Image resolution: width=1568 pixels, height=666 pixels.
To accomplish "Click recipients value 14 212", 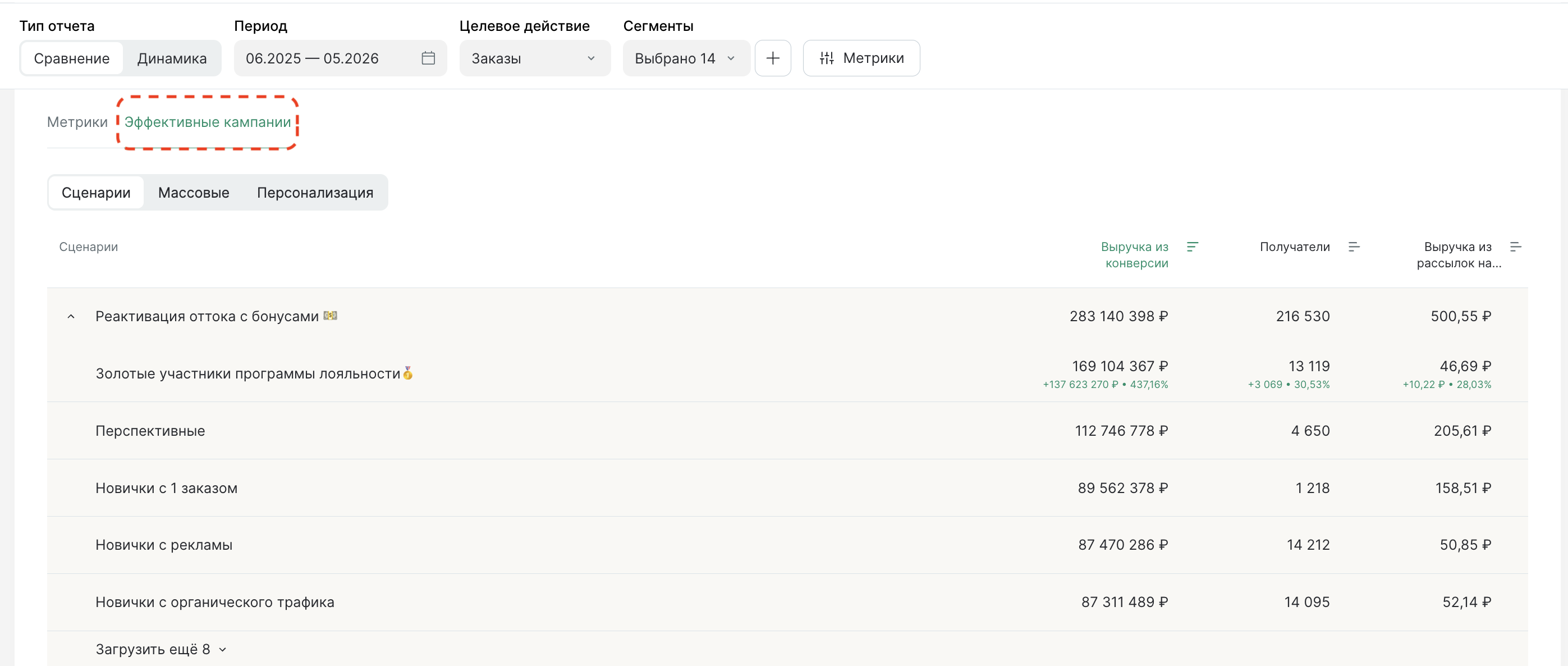I will tap(1308, 545).
